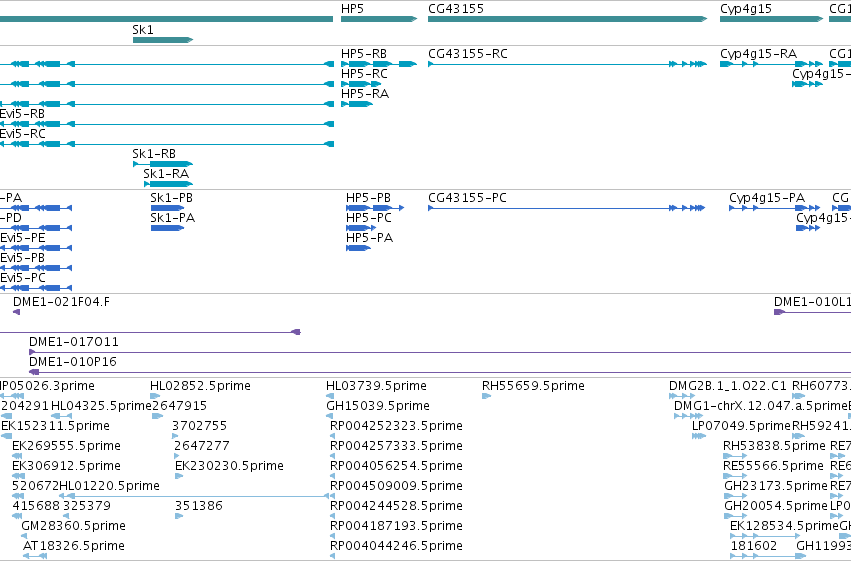Viewport: 851px width, 561px height.
Task: Click the RP004056254.5prime EST label
Action: (396, 467)
